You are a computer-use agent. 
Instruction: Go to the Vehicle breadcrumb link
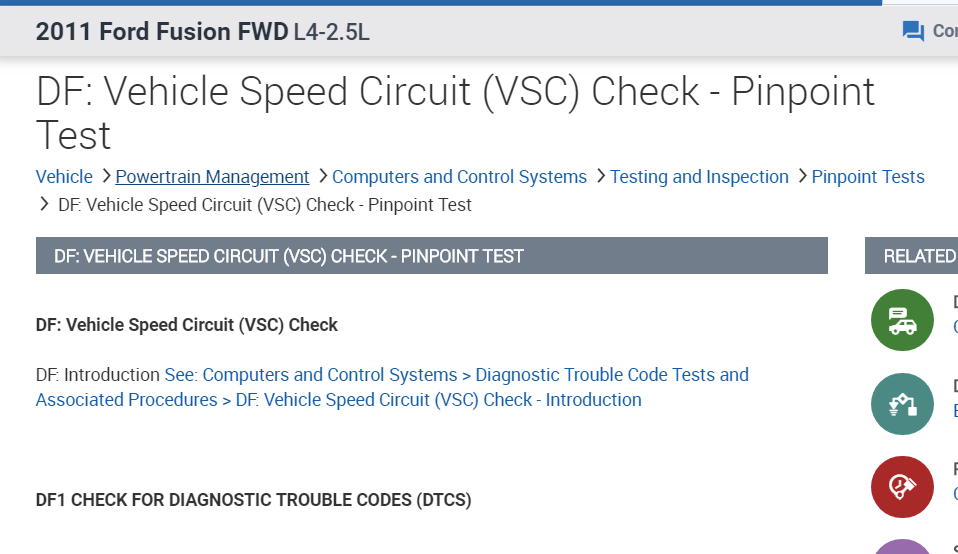coord(64,177)
